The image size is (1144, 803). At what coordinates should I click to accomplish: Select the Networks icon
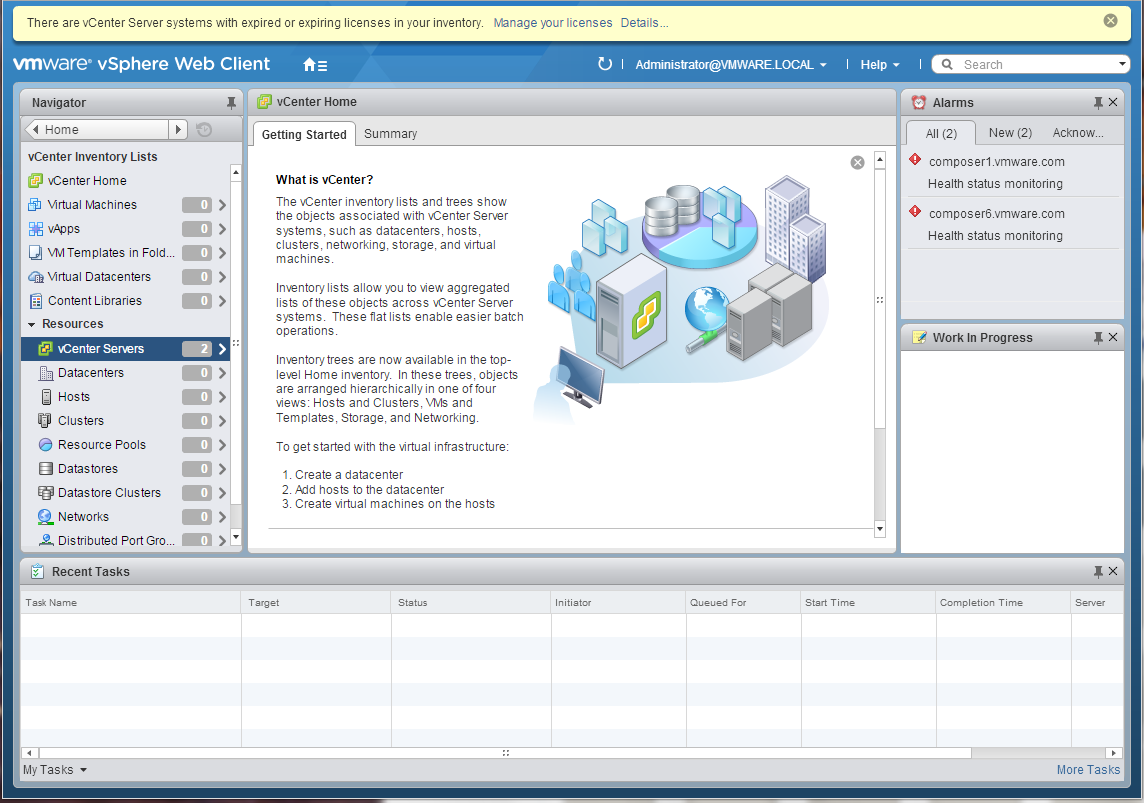(x=45, y=517)
